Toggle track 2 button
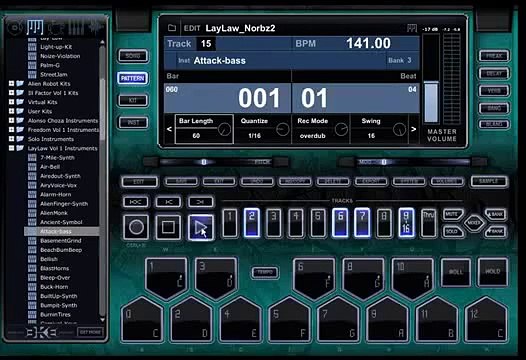Screen dimensions: 526x360 [x=252, y=222]
